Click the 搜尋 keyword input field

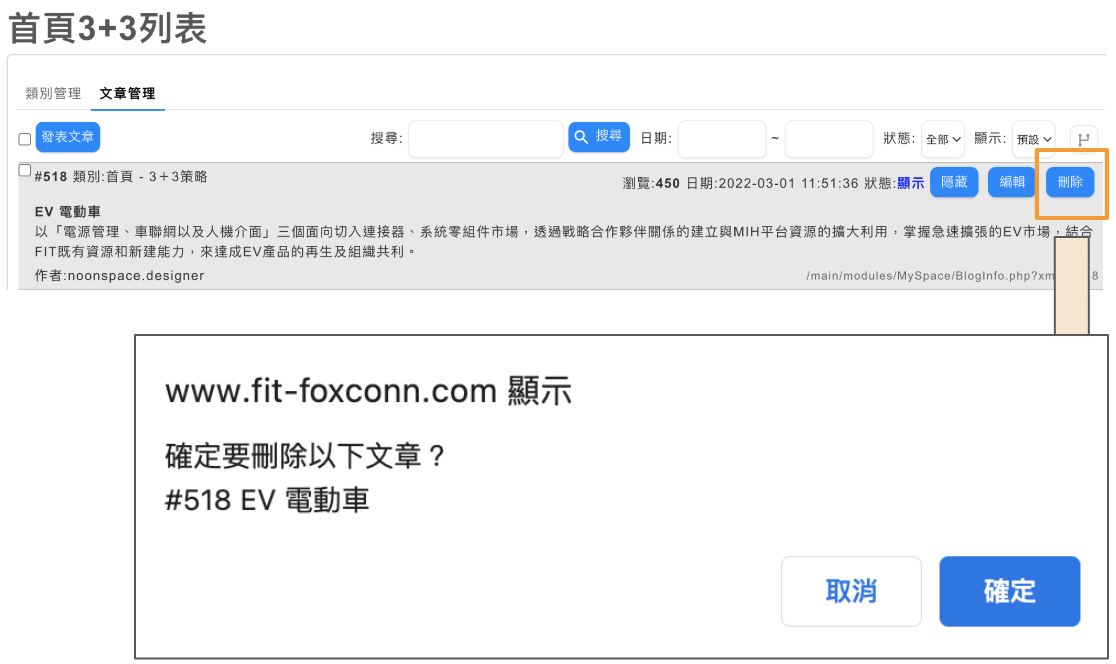485,139
